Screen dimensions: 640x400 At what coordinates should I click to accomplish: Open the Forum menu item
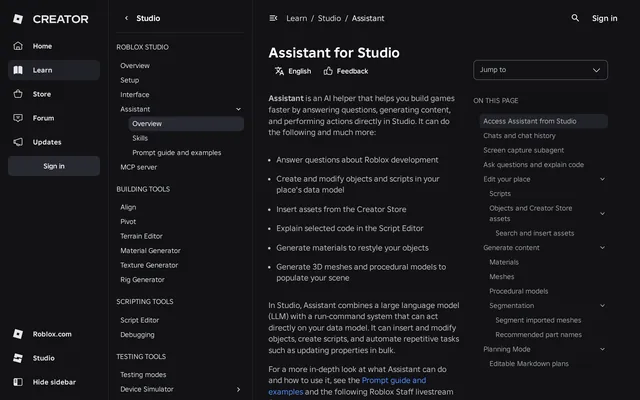[x=54, y=118]
